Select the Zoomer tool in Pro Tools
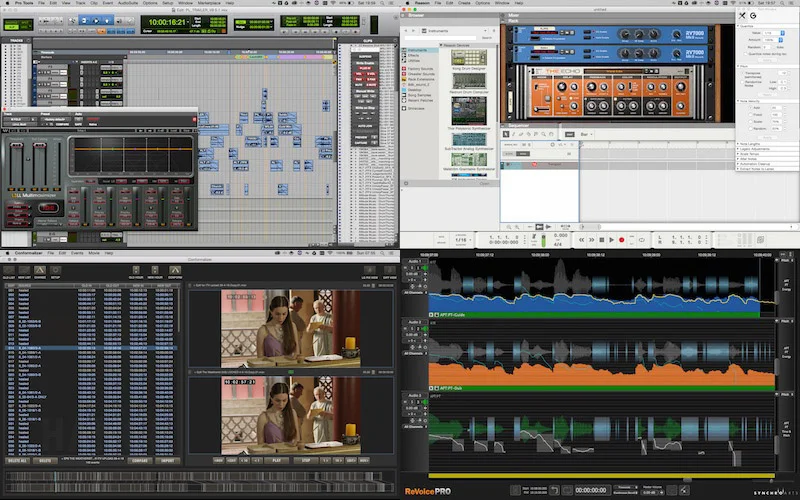The image size is (800, 500). pyautogui.click(x=72, y=21)
